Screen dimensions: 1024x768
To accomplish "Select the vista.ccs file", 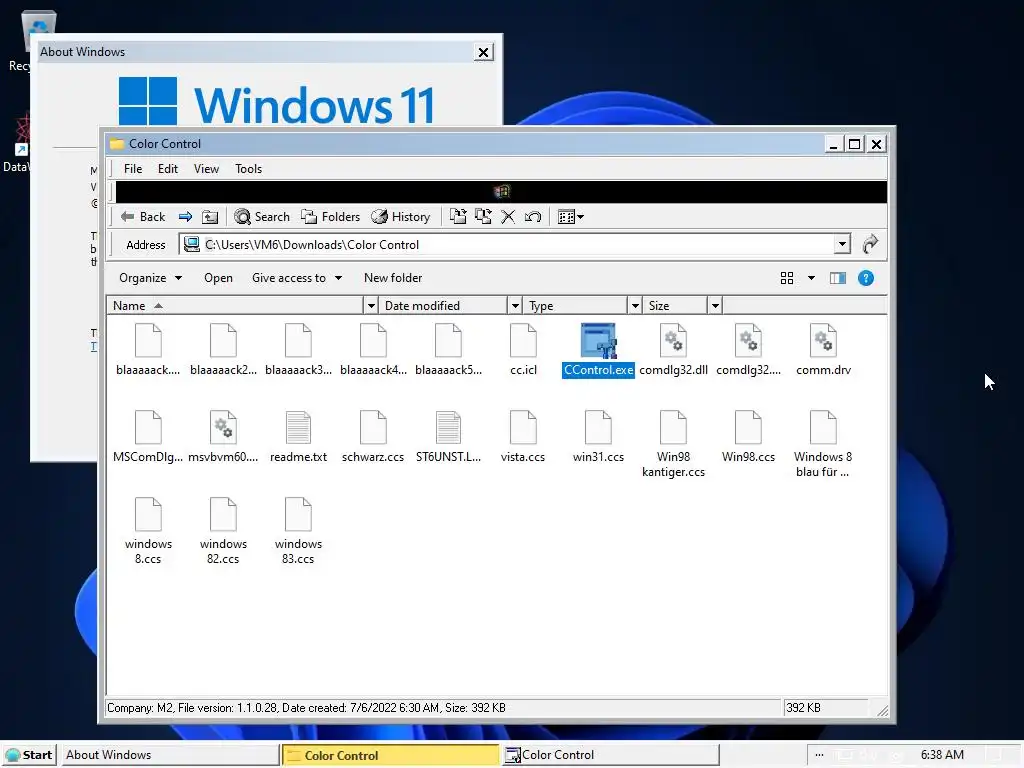I will pyautogui.click(x=523, y=437).
